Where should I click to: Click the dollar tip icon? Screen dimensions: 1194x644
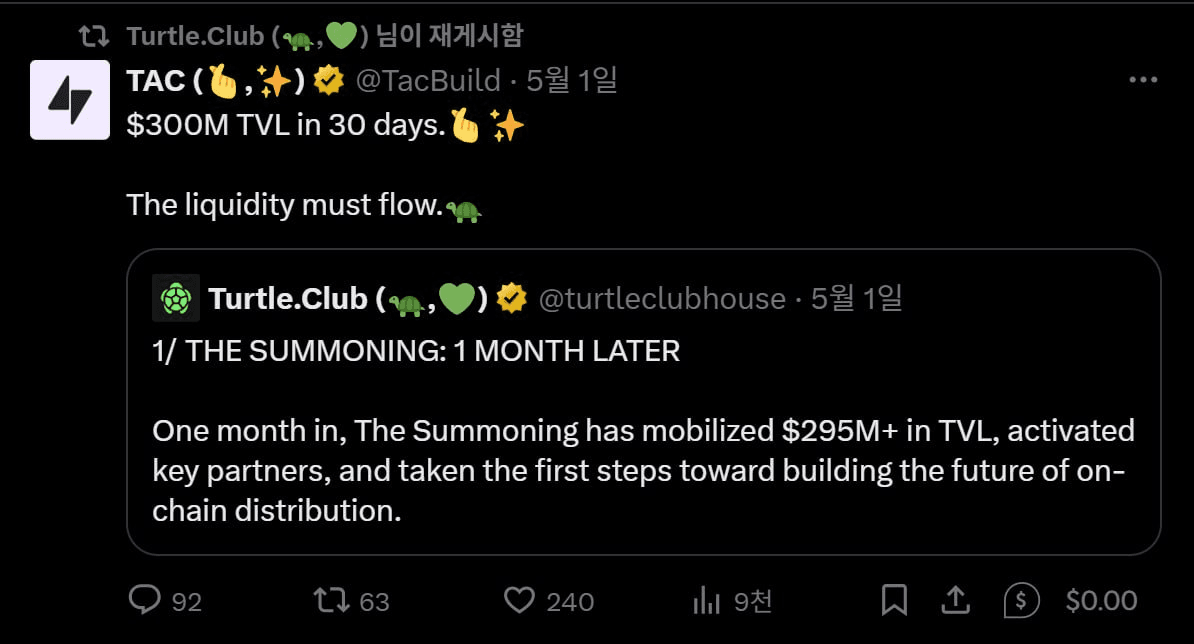[x=1021, y=601]
